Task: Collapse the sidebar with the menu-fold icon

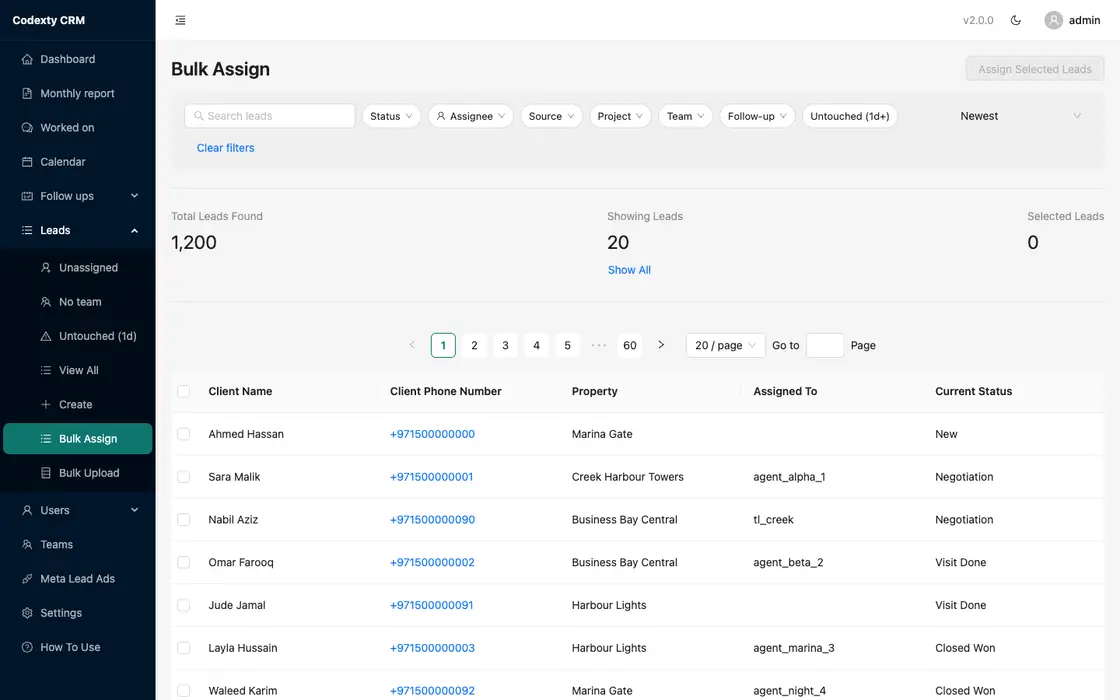Action: click(181, 21)
